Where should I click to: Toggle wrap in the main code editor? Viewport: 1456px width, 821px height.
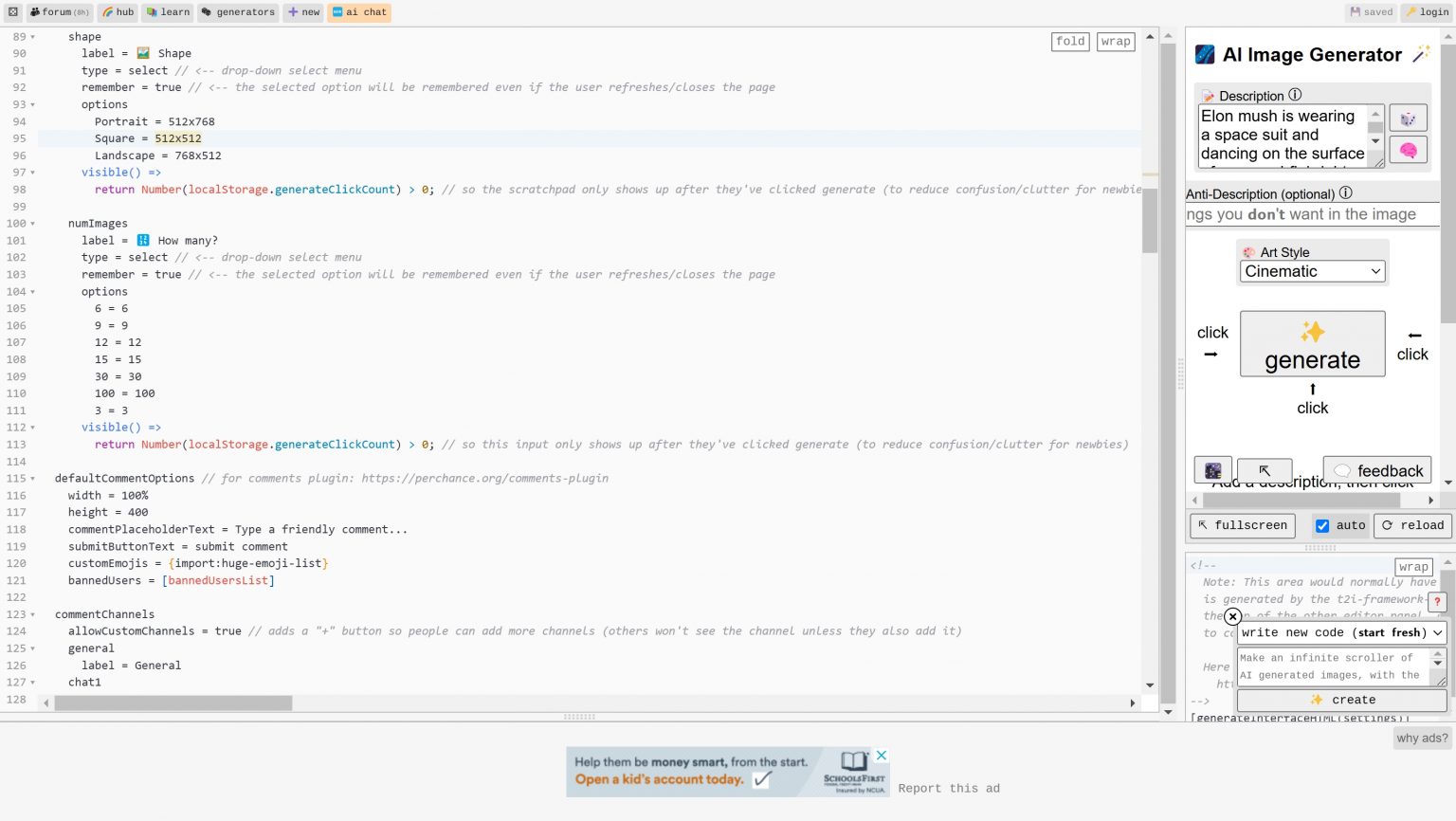coord(1116,41)
